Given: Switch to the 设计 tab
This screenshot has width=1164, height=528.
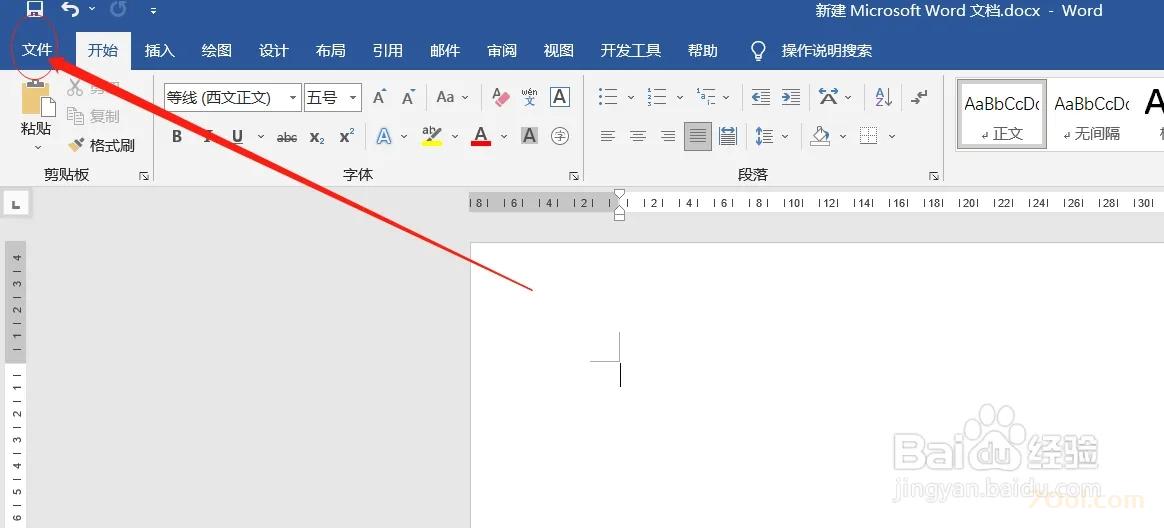Looking at the screenshot, I should point(273,50).
